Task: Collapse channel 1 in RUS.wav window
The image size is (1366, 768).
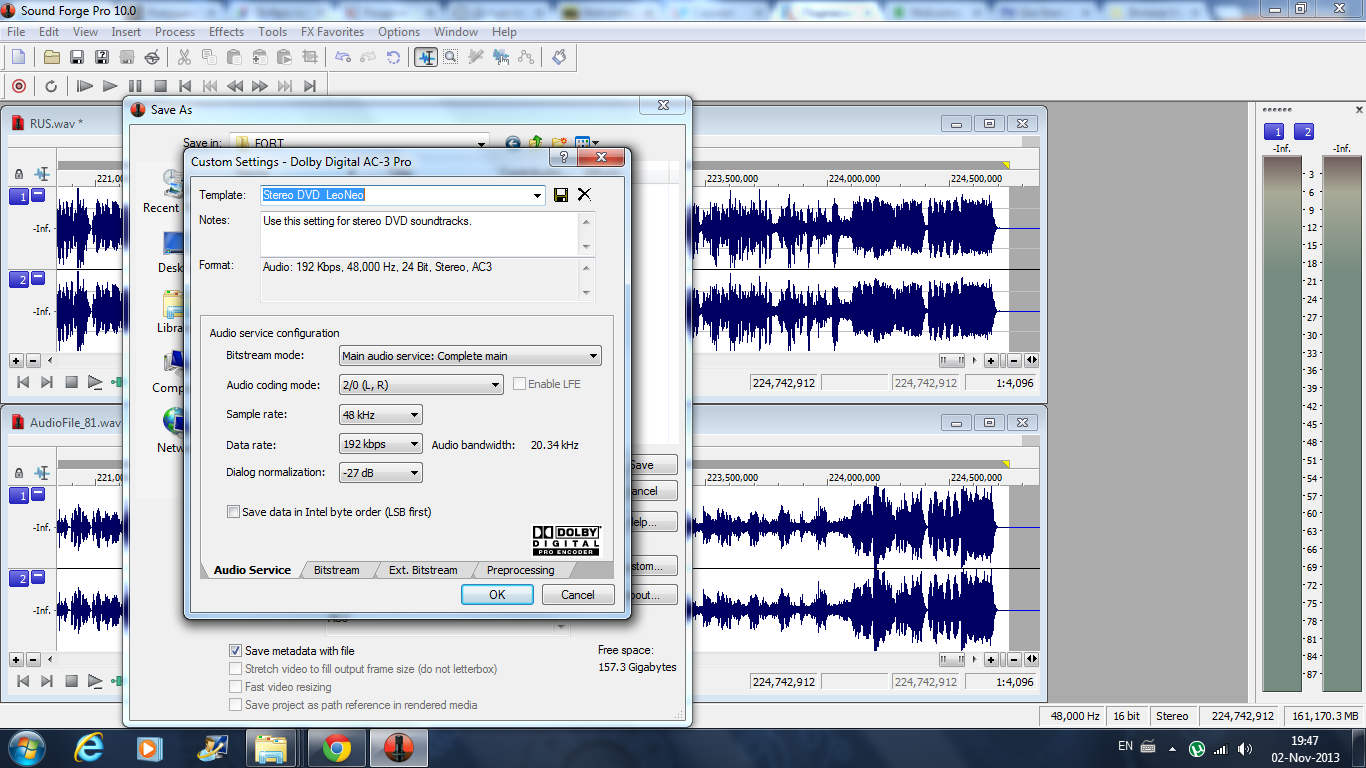Action: (38, 195)
